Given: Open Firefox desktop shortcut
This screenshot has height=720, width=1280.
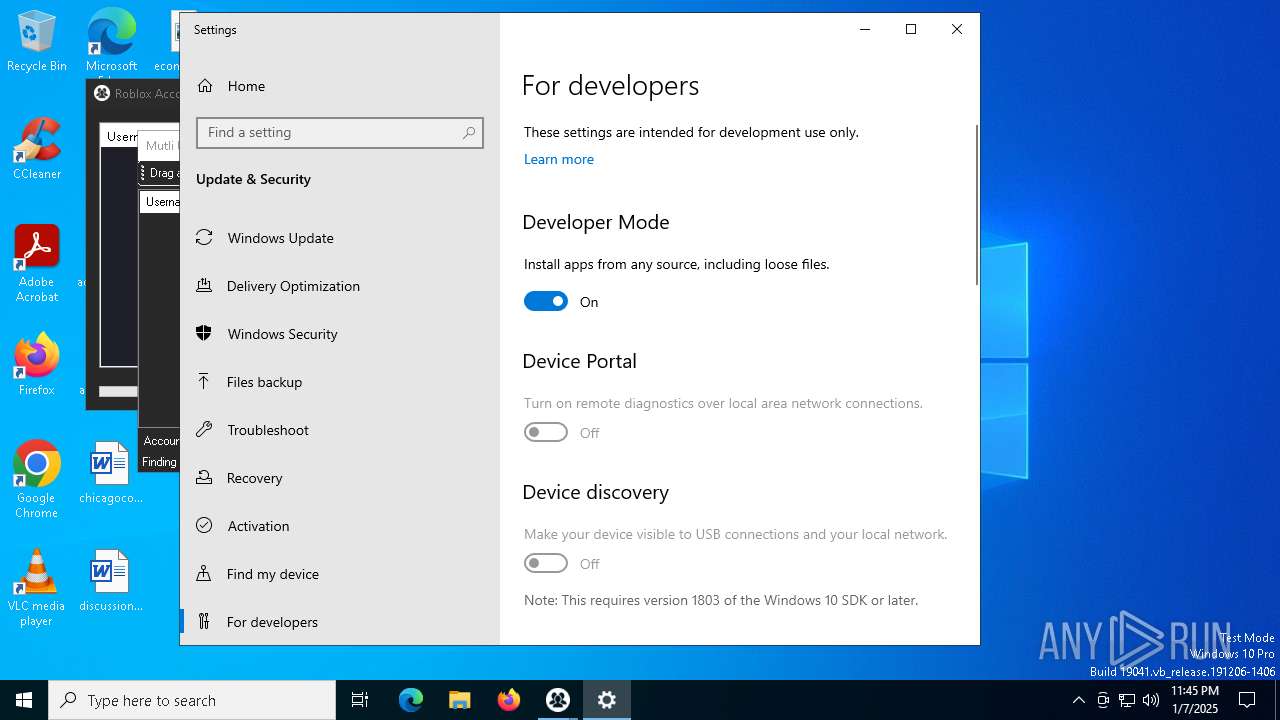Looking at the screenshot, I should pyautogui.click(x=37, y=364).
